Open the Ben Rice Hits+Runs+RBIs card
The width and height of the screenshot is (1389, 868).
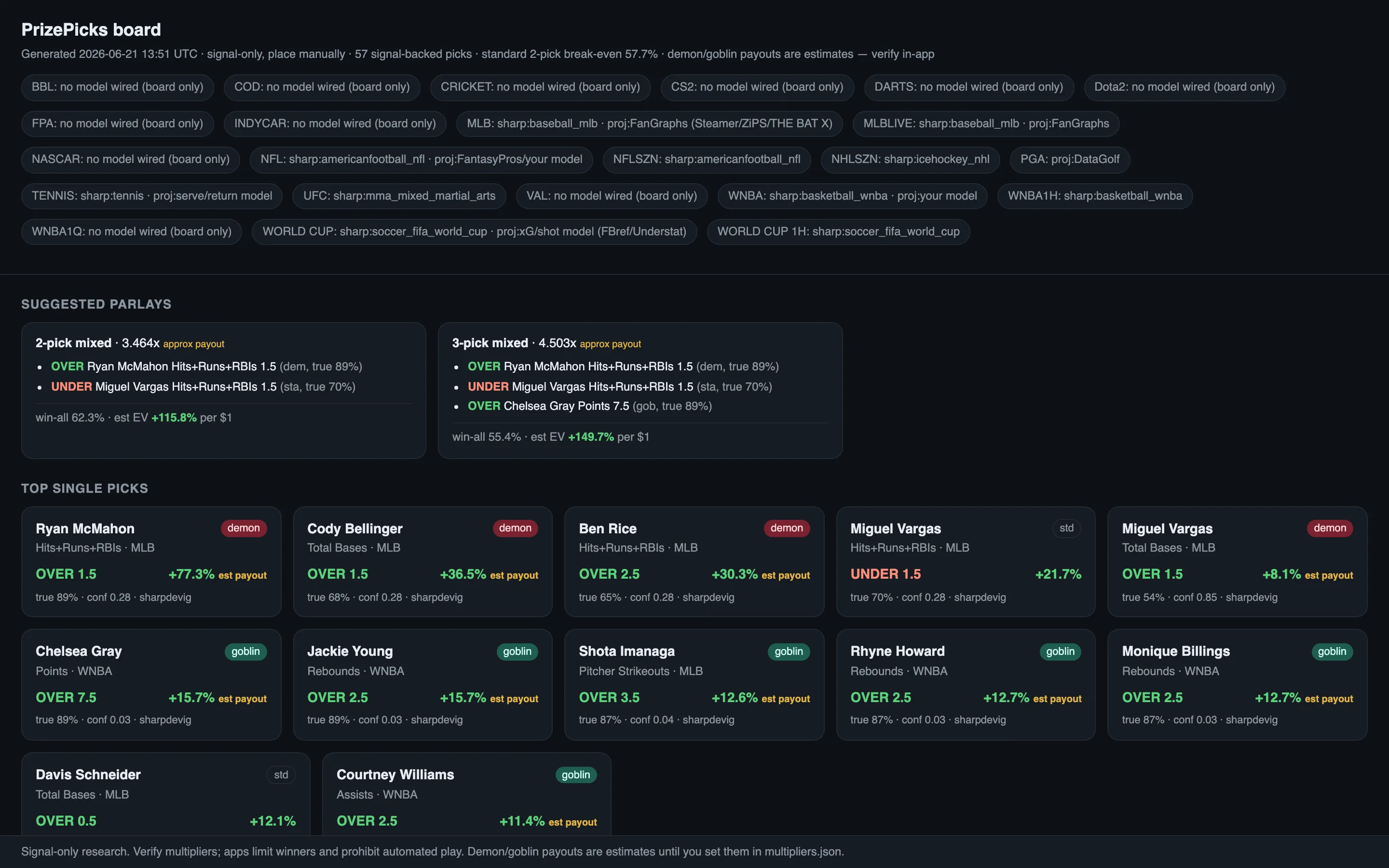coord(694,561)
